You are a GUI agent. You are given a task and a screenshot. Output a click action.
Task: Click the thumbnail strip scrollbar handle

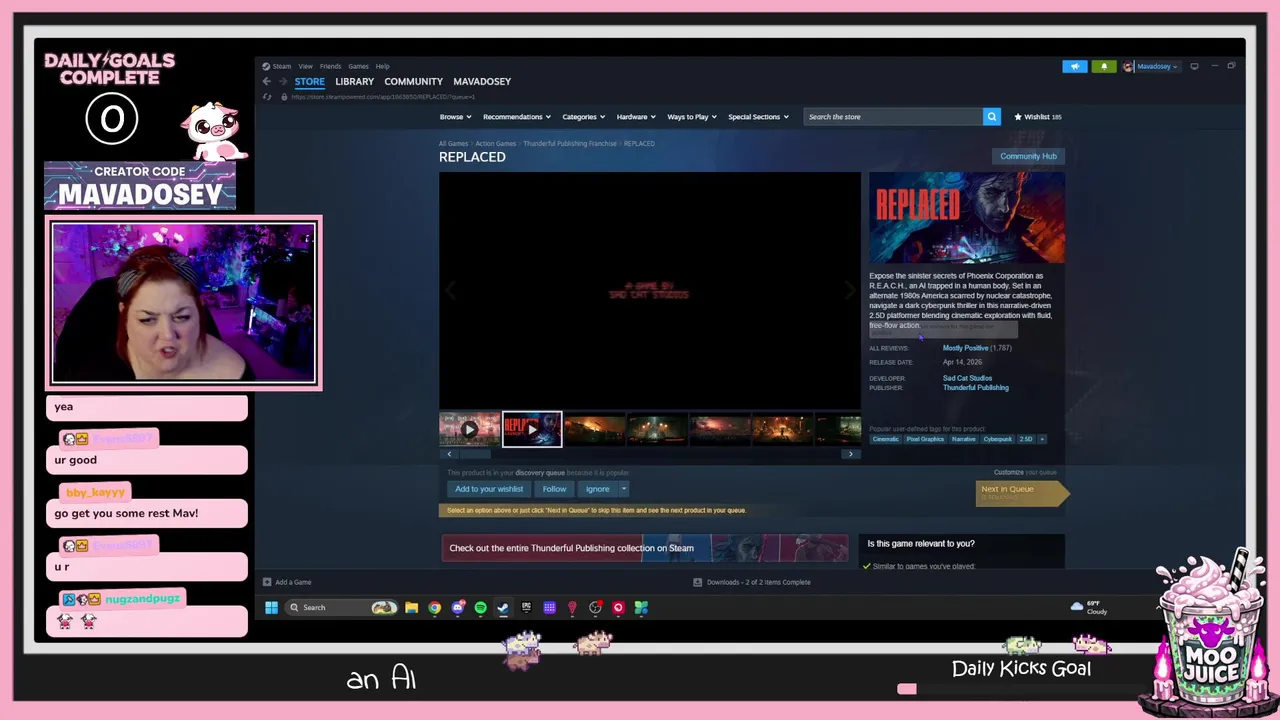[475, 454]
